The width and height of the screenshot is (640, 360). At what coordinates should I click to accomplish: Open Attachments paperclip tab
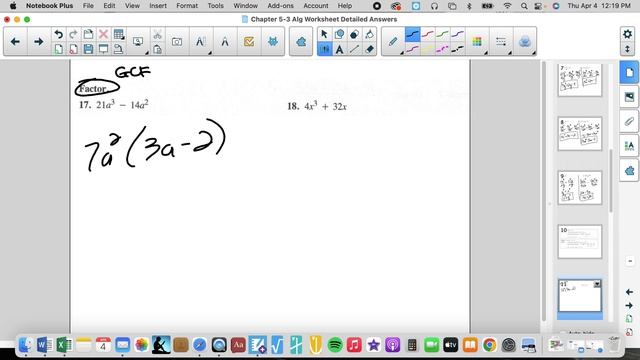[x=629, y=121]
